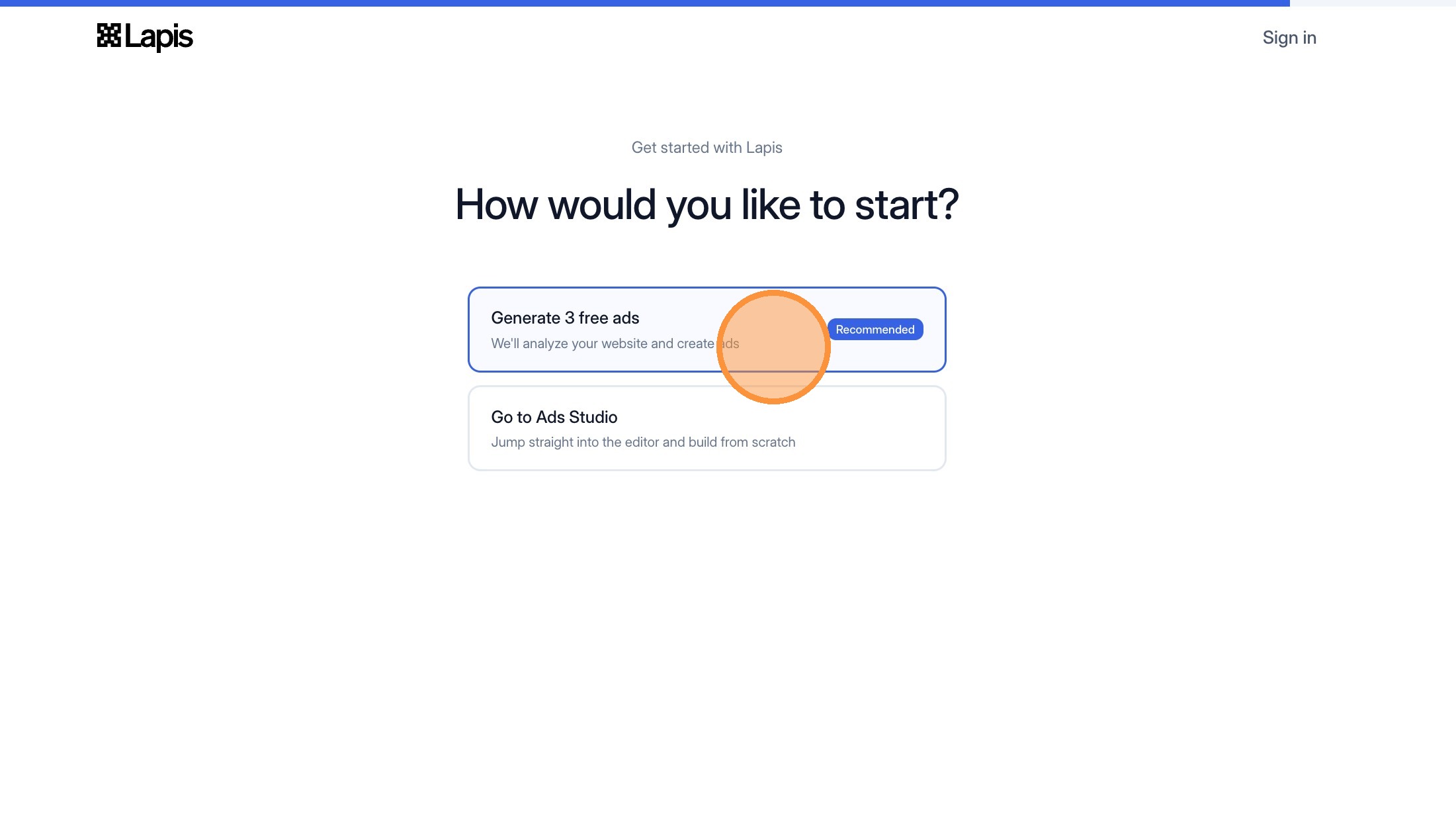Screen dimensions: 1456x814
Task: Click the Lapis checkered logo icon
Action: [108, 36]
